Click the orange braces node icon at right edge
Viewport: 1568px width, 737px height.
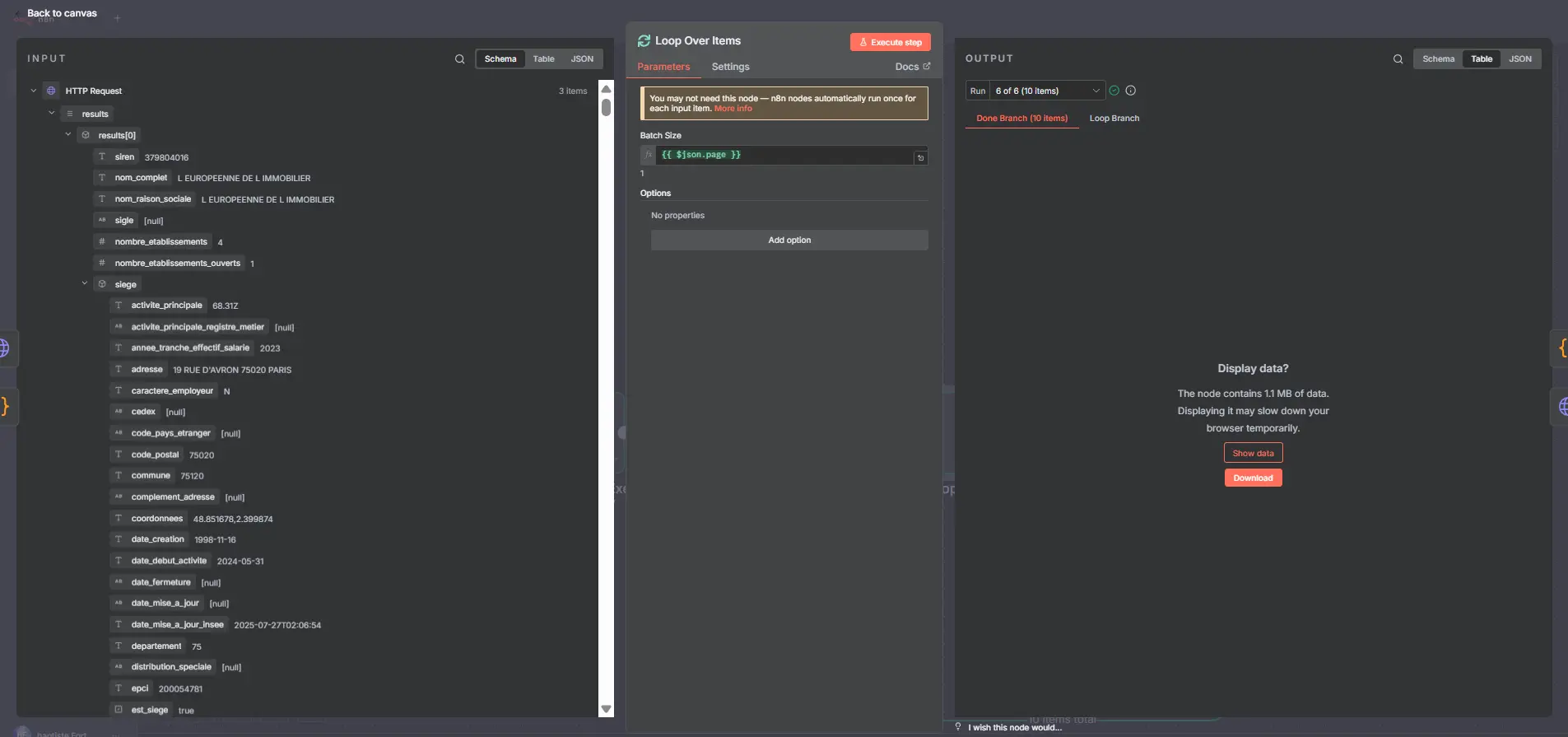(1562, 348)
